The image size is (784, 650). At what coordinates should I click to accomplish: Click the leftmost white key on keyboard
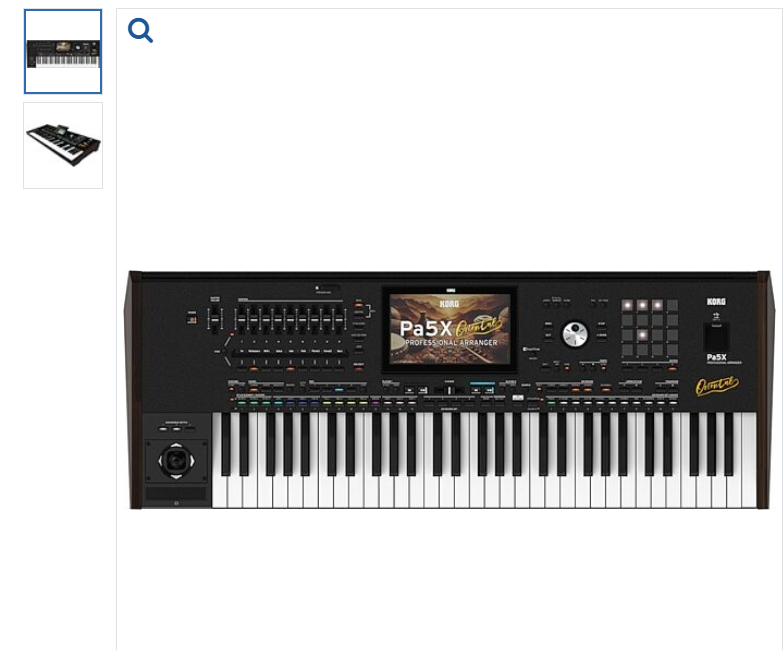[220, 462]
